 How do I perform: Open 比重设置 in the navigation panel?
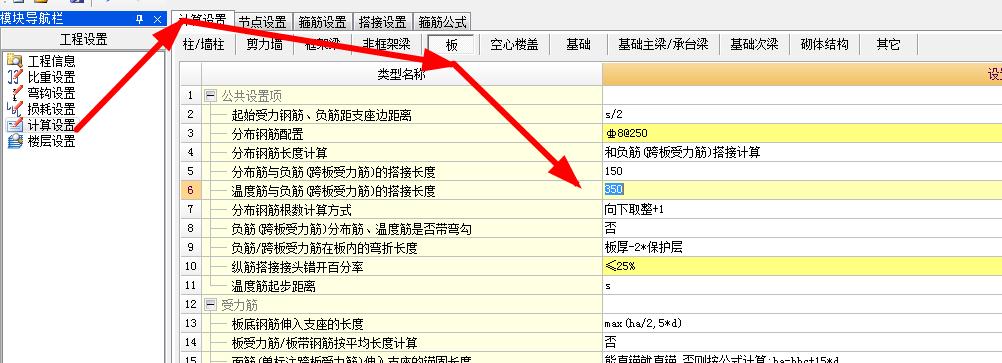tap(51, 77)
